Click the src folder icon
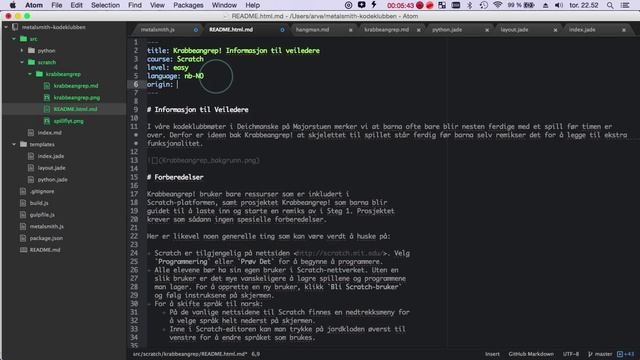Screen dimensions: 640x360 tap(24, 39)
